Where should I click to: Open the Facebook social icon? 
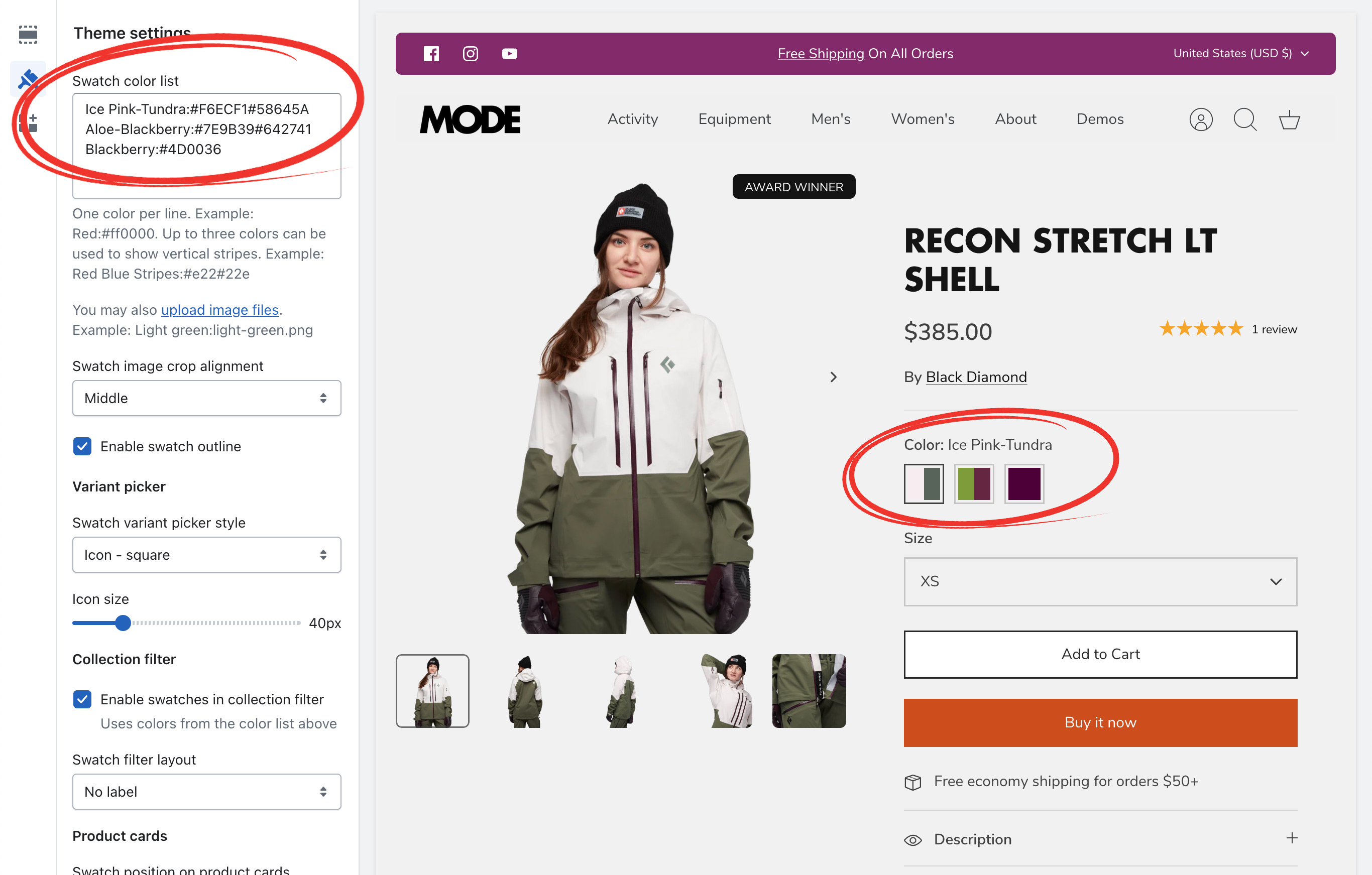(431, 54)
